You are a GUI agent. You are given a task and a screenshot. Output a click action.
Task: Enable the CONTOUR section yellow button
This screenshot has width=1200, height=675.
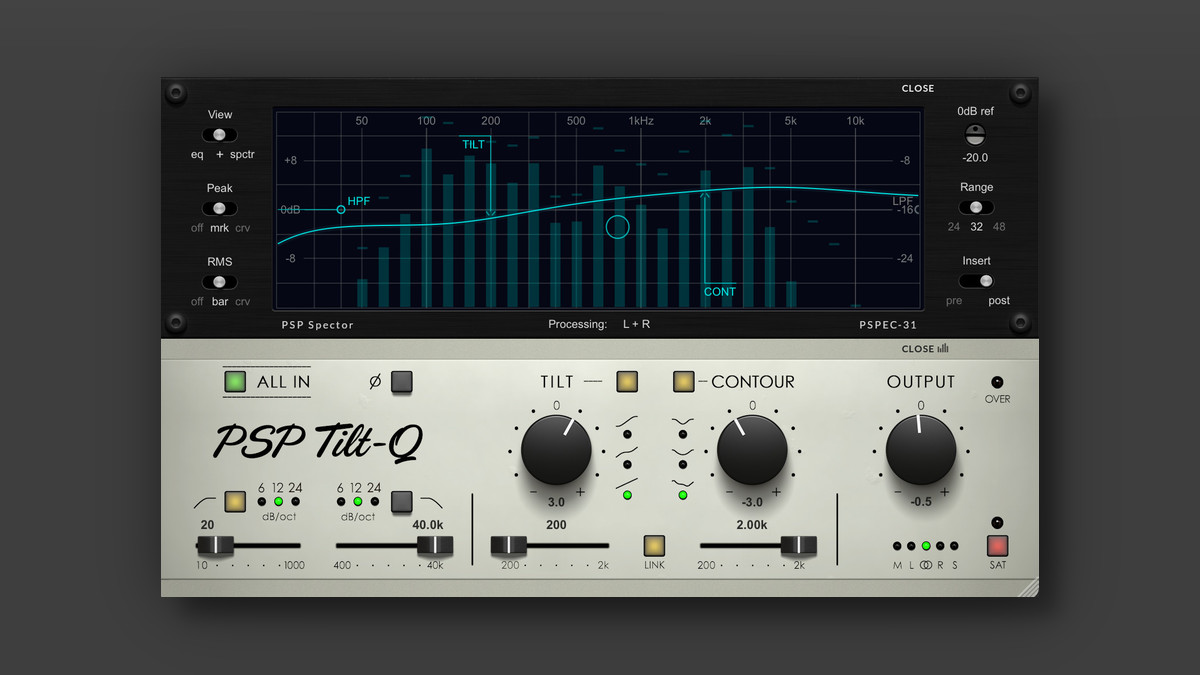(x=685, y=381)
